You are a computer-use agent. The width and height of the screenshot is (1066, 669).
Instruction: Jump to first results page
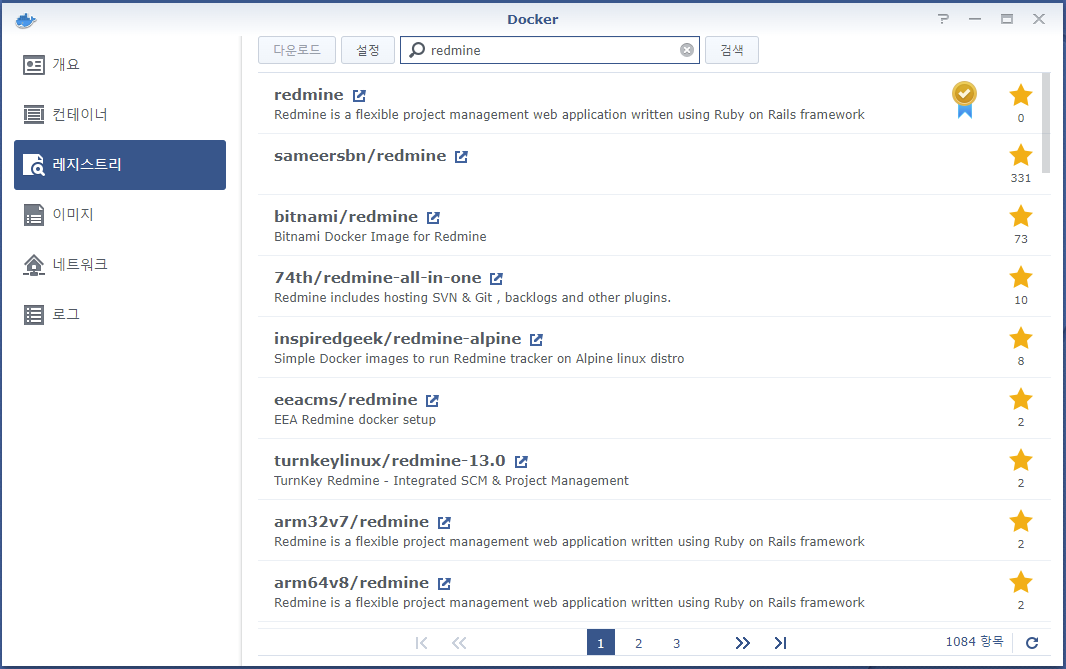pos(422,642)
